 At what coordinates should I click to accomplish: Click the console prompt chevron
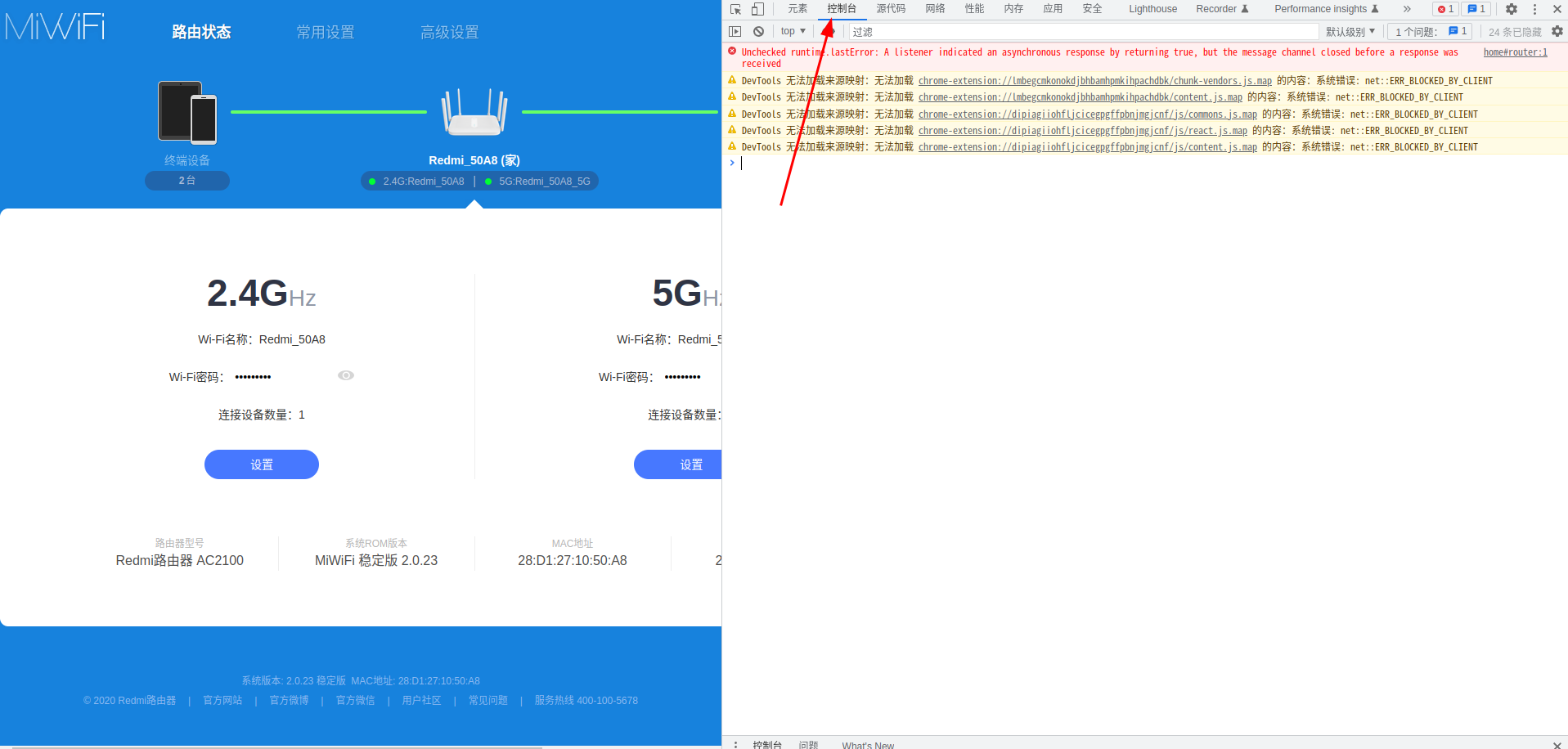pos(732,163)
